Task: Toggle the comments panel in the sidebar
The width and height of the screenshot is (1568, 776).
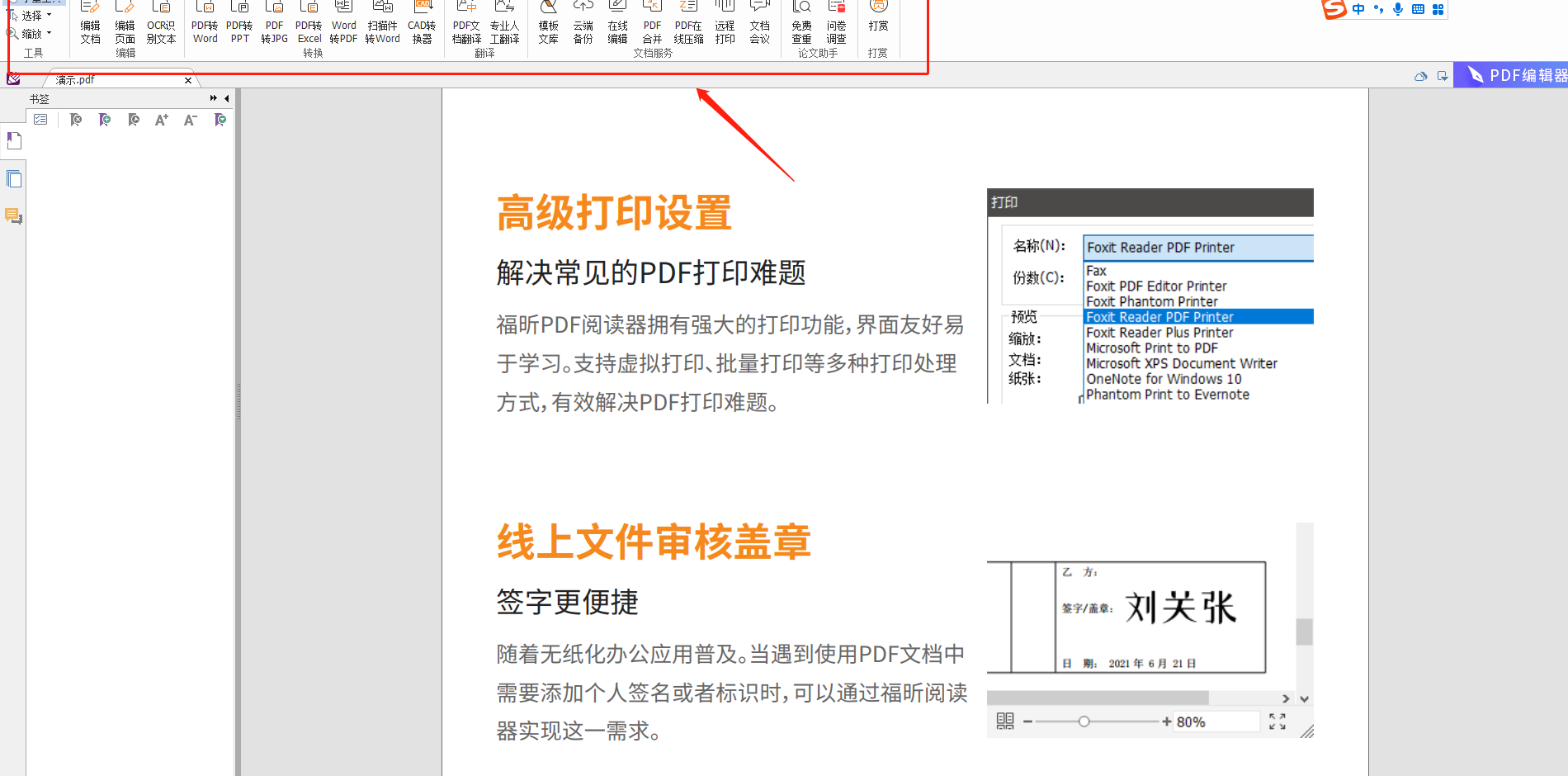Action: click(14, 216)
